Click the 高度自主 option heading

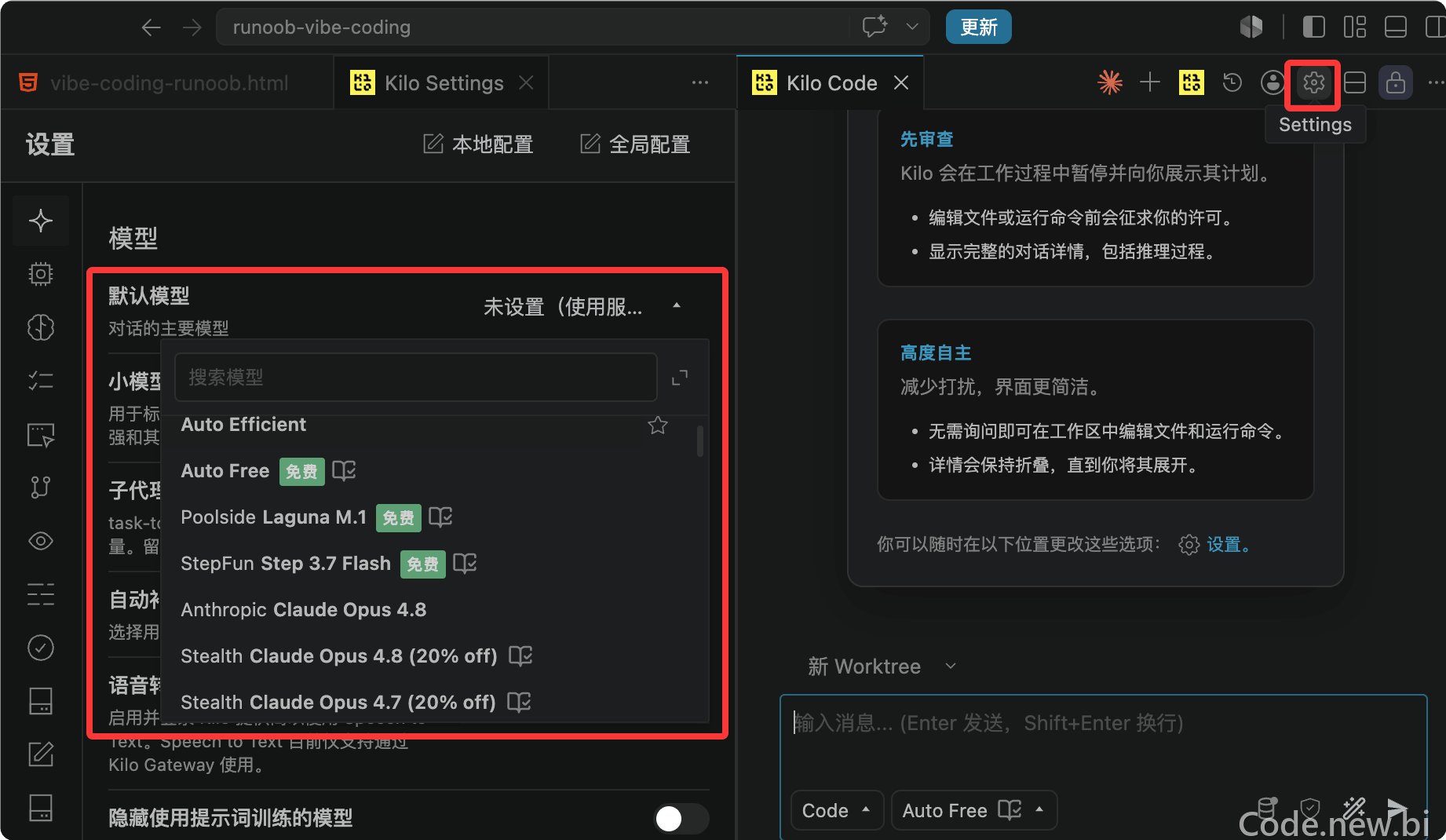(x=936, y=352)
